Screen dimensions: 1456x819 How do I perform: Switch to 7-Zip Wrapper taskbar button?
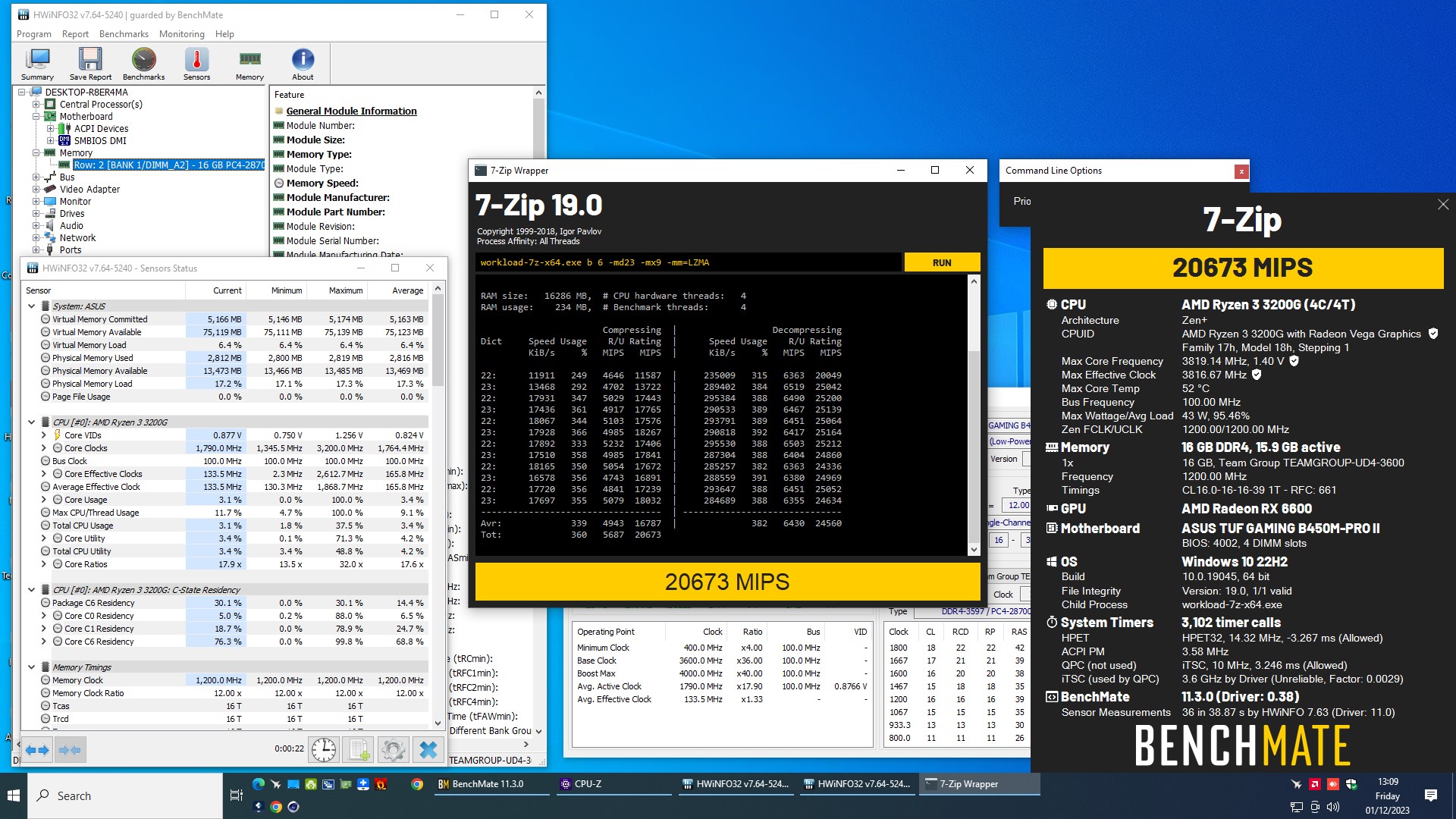tap(979, 784)
